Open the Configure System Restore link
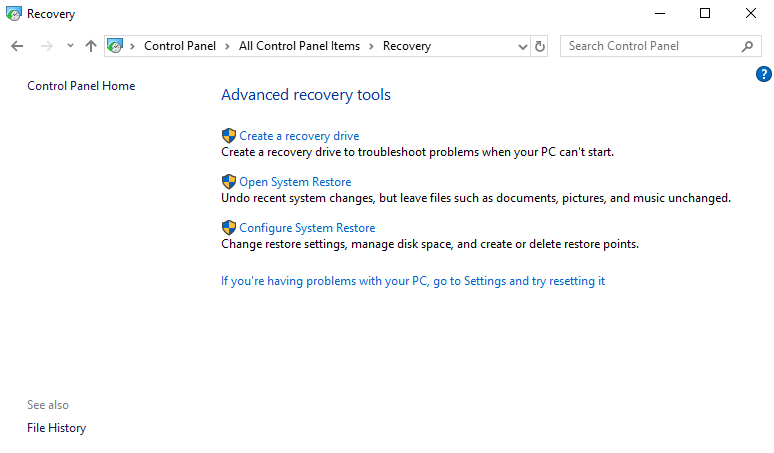This screenshot has height=453, width=774. [307, 228]
